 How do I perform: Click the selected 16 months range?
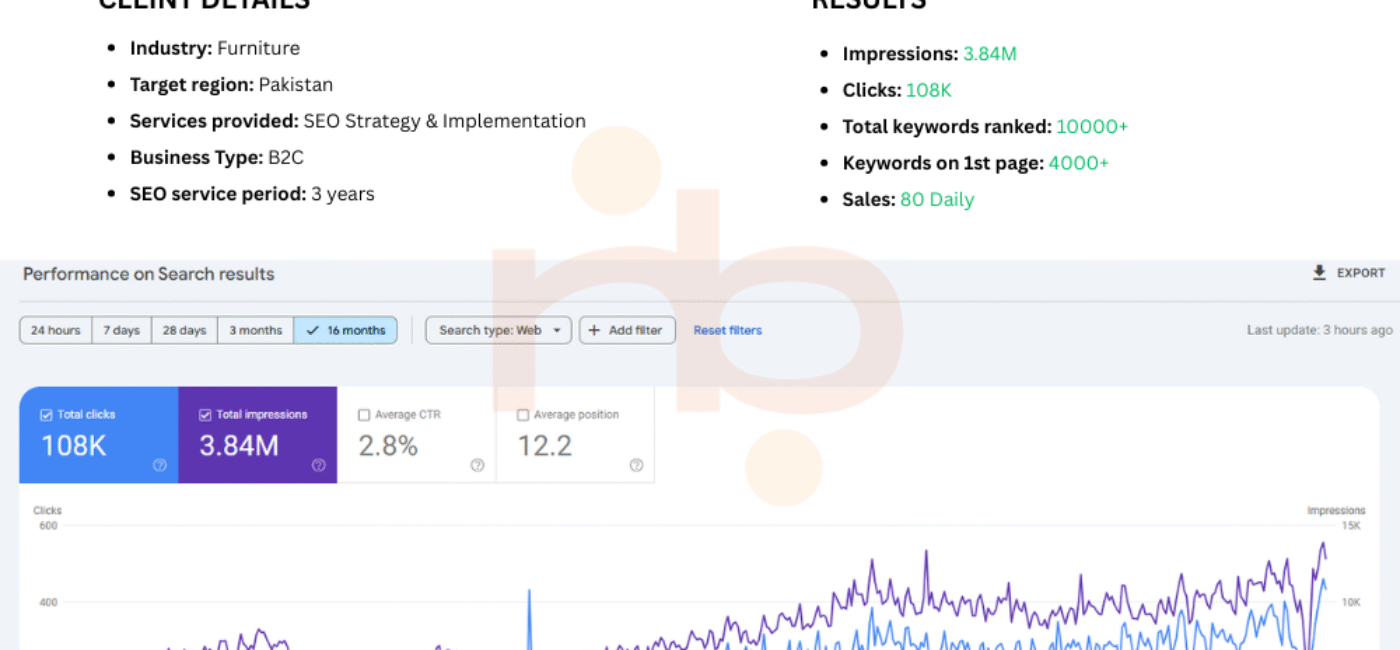345,330
